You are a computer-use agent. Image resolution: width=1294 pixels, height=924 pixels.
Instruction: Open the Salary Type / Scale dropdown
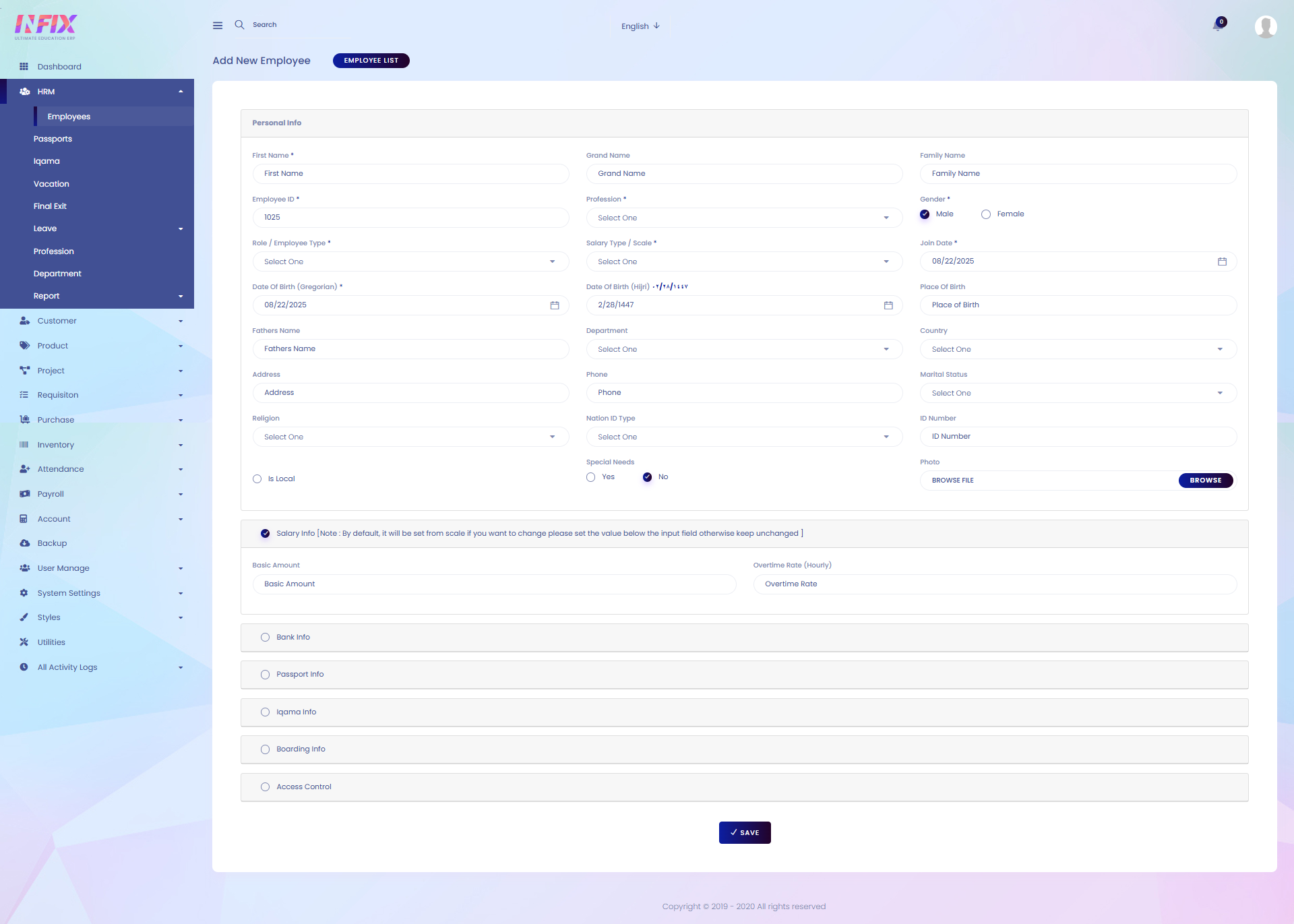pyautogui.click(x=744, y=261)
